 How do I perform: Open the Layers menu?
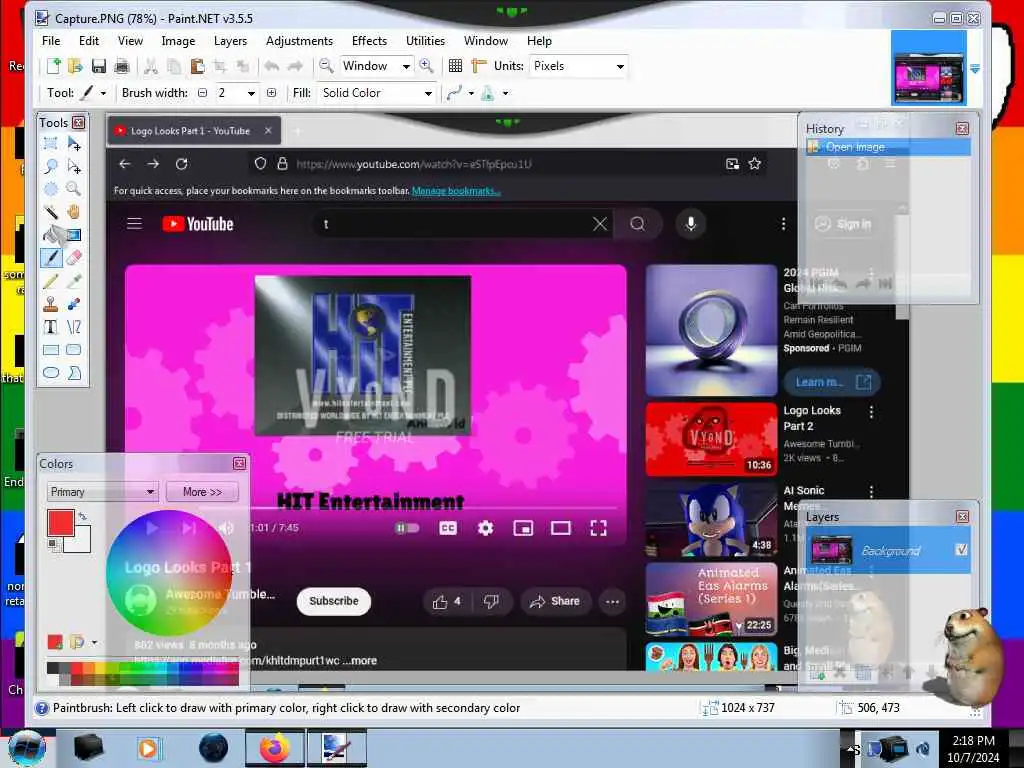coord(231,40)
